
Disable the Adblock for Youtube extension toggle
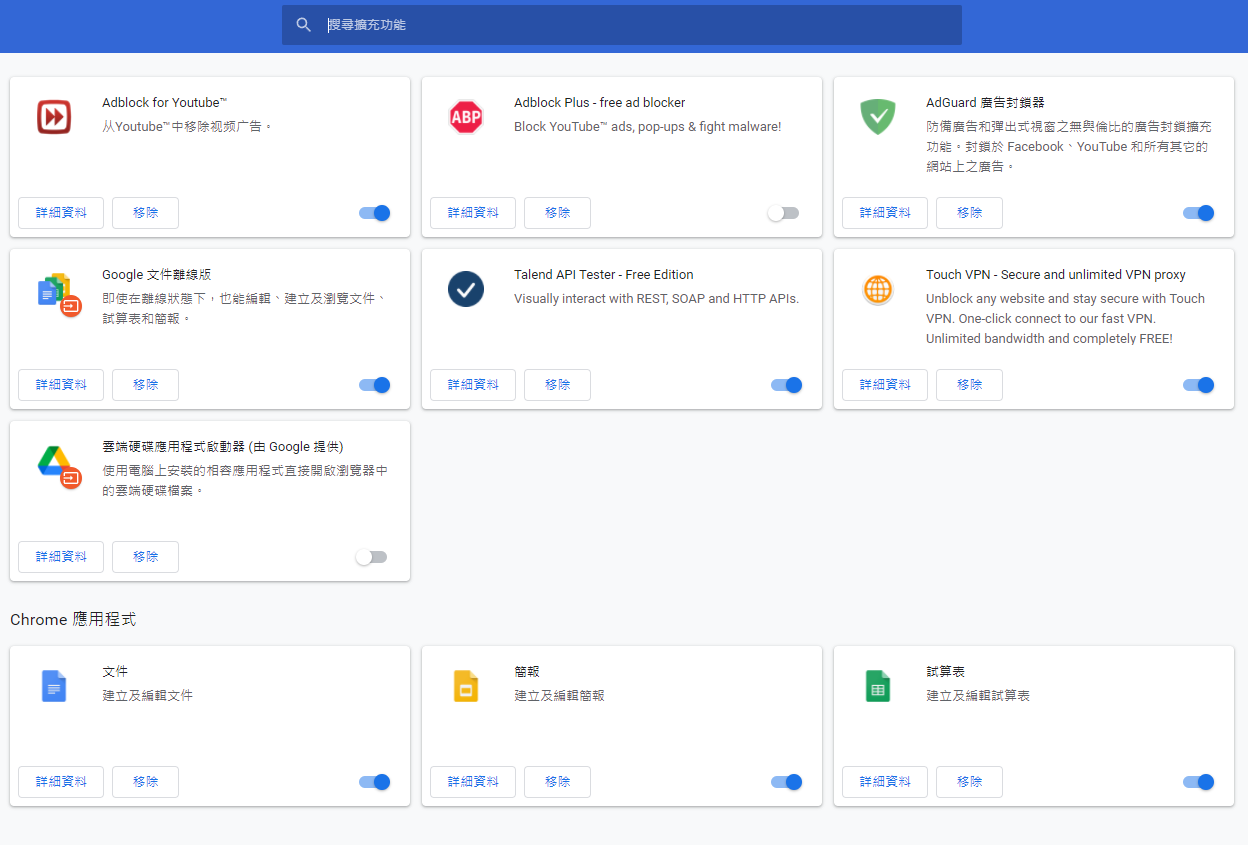tap(375, 213)
